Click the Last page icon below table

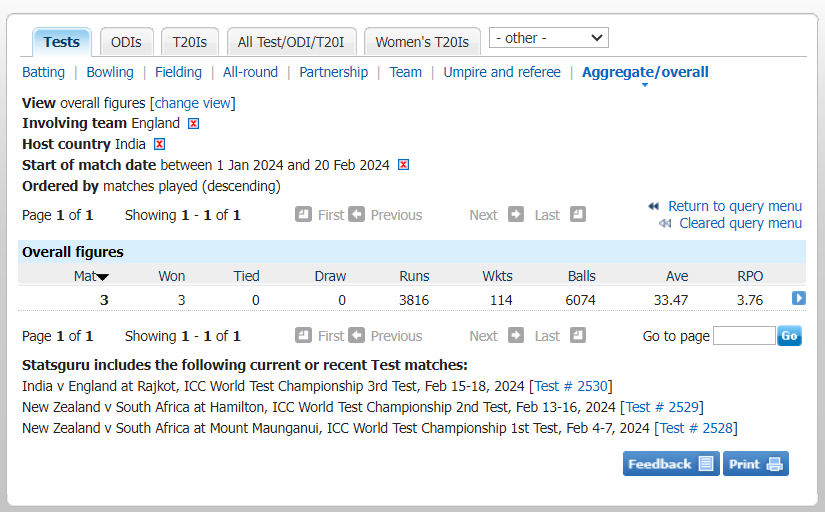point(578,335)
